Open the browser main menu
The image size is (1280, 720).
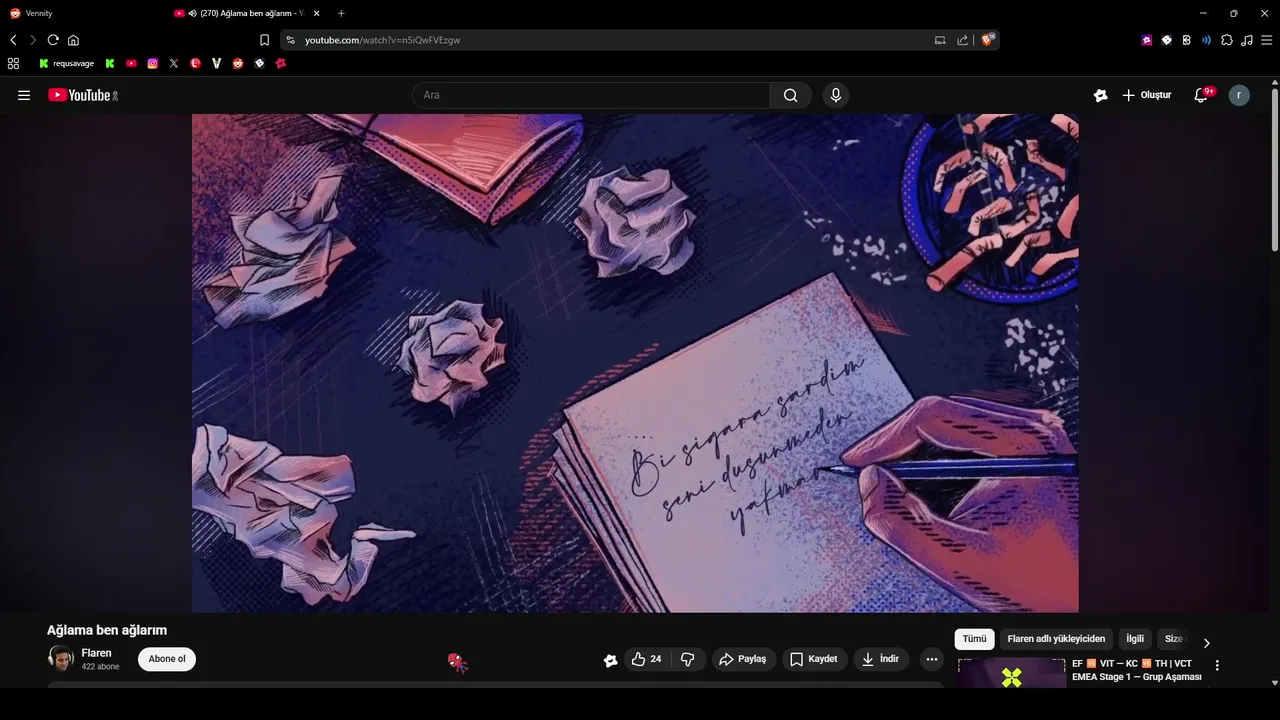[1266, 40]
